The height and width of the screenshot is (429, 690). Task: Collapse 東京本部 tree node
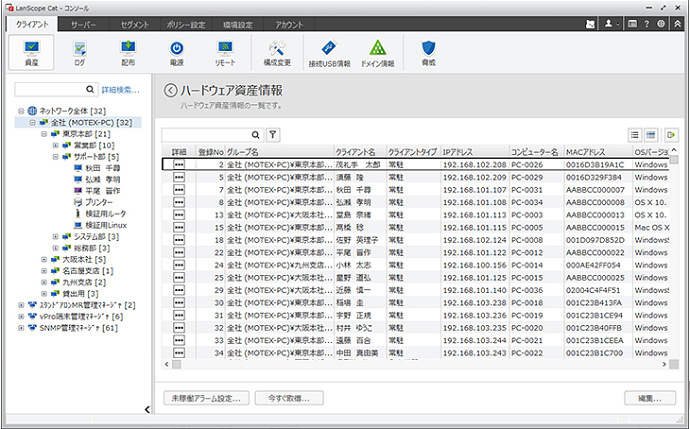(44, 134)
